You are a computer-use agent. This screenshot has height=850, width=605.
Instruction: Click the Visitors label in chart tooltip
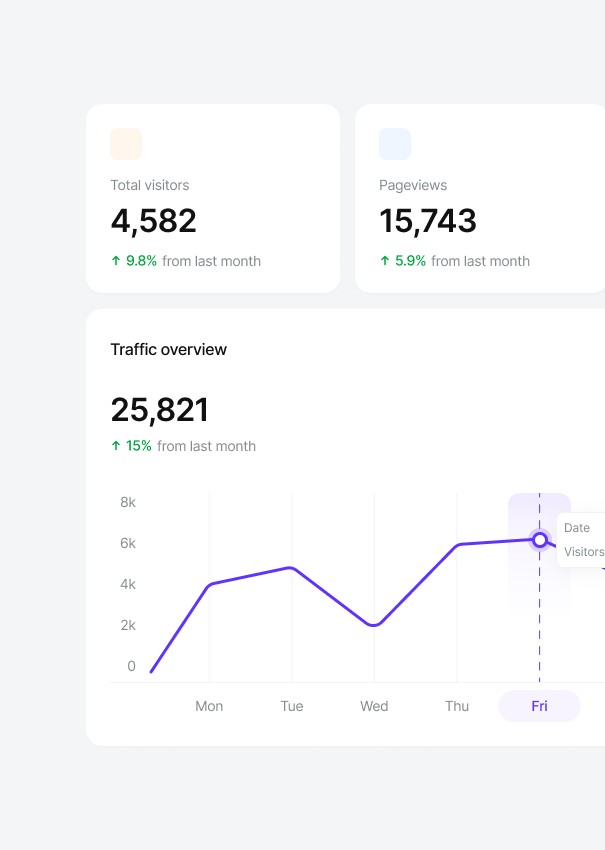click(584, 552)
